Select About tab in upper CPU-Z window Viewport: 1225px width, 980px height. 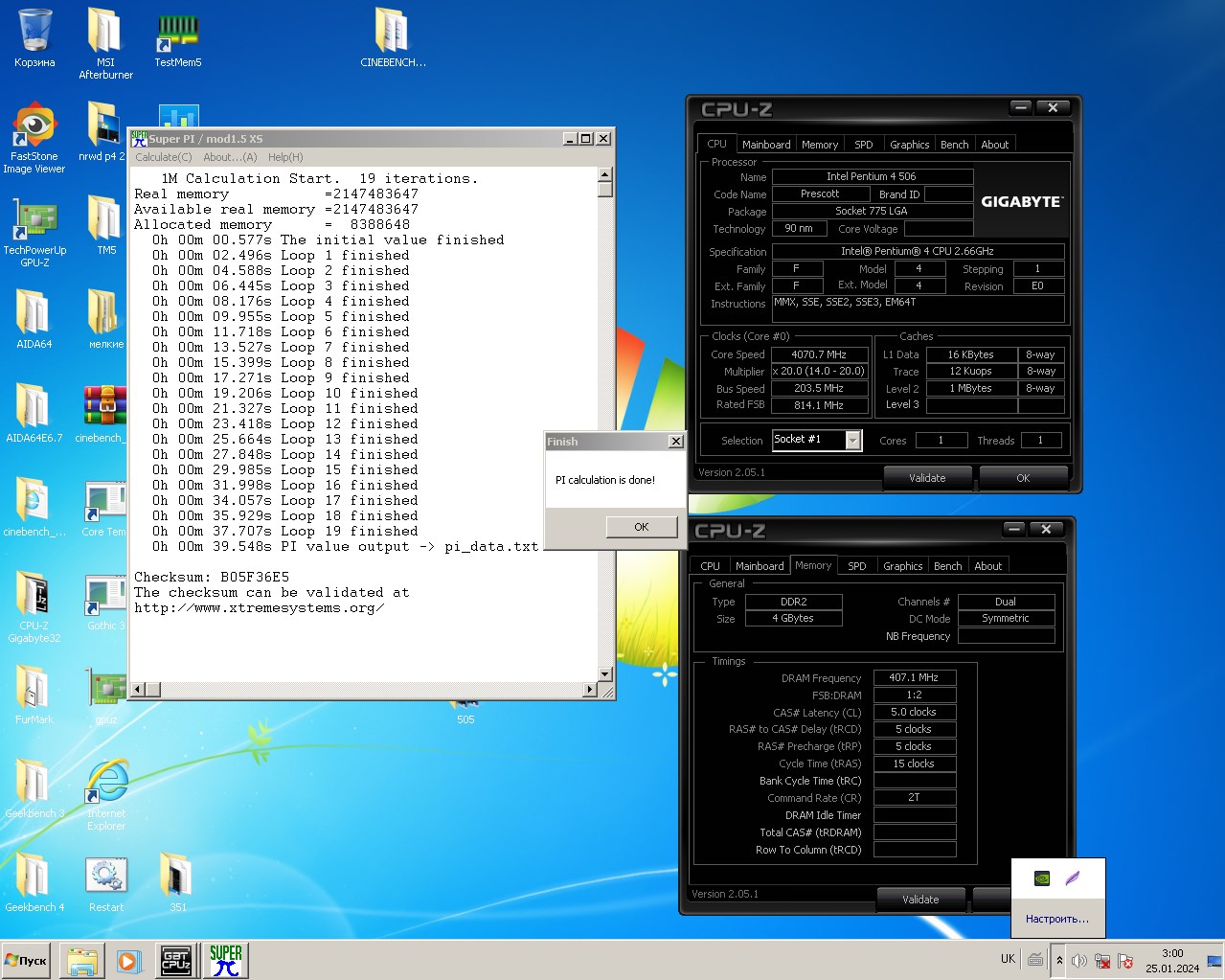point(994,145)
